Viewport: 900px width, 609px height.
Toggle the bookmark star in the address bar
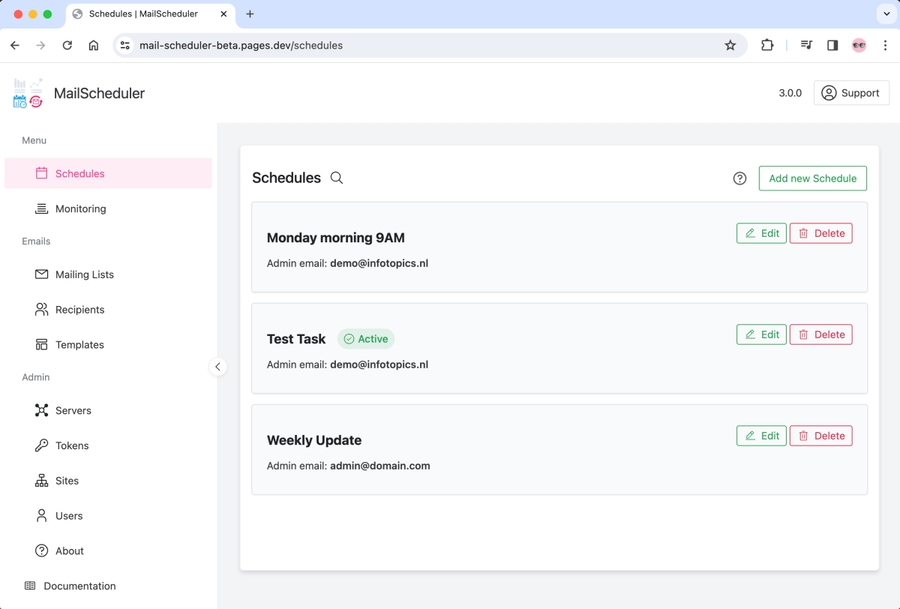(x=730, y=45)
